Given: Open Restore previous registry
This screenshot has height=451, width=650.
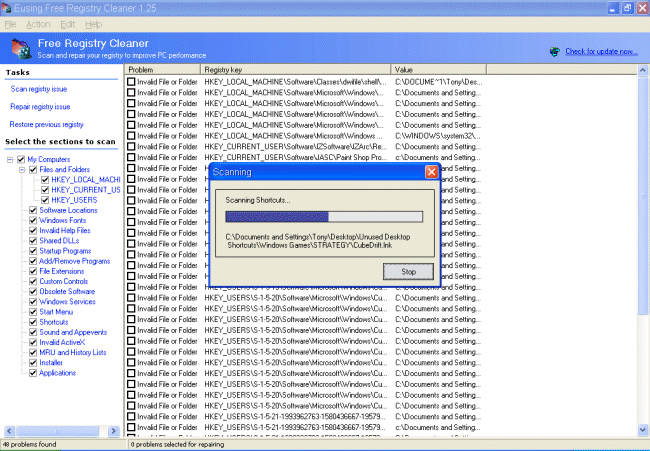Looking at the screenshot, I should (x=46, y=124).
